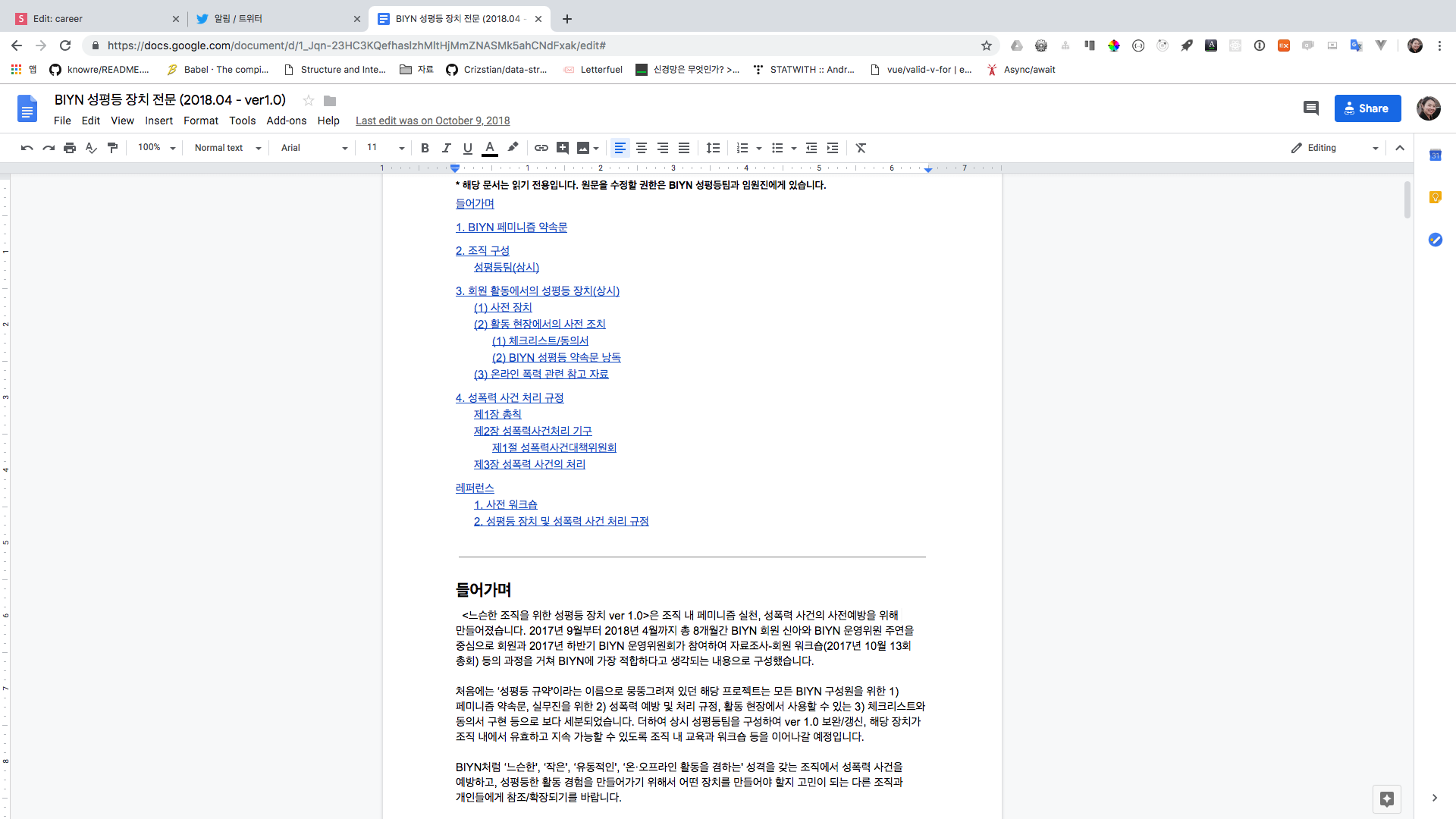The height and width of the screenshot is (819, 1456).
Task: Expand the Arial font dropdown
Action: [314, 148]
